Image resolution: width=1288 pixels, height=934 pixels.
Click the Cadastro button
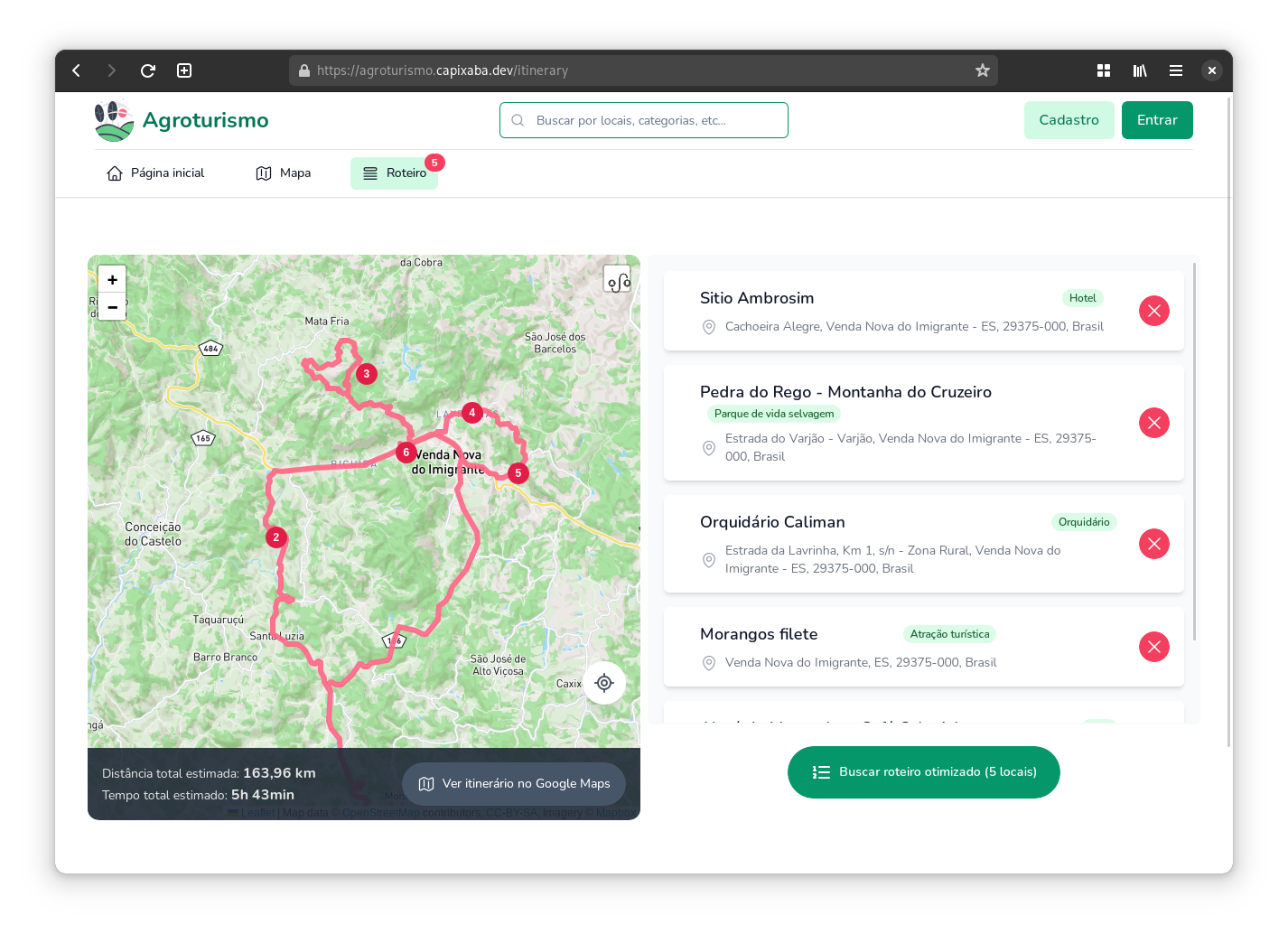(1069, 120)
